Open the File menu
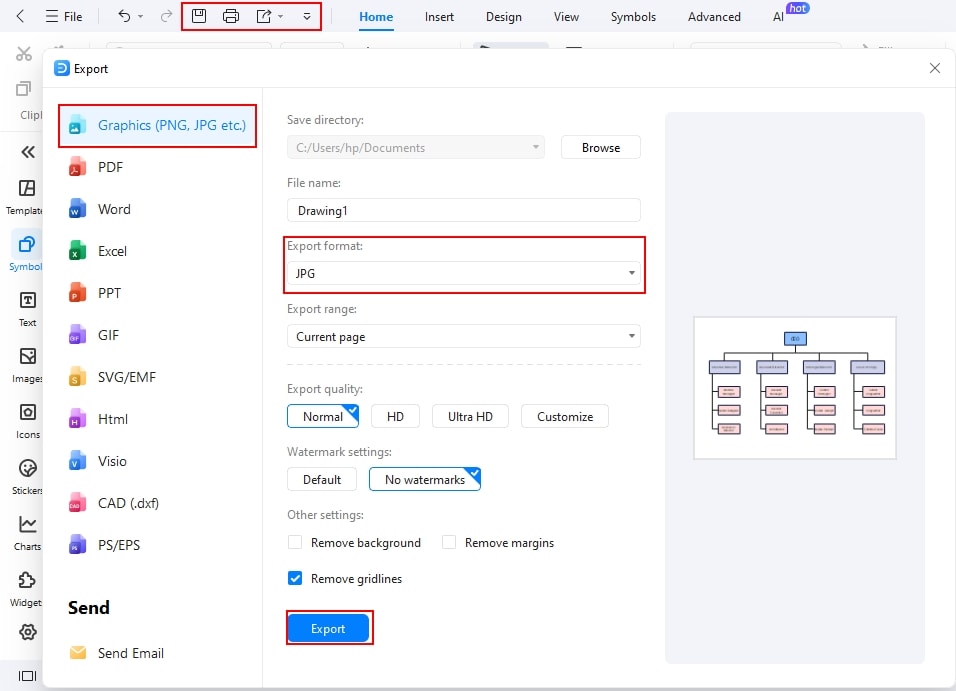The width and height of the screenshot is (956, 691). (x=66, y=16)
